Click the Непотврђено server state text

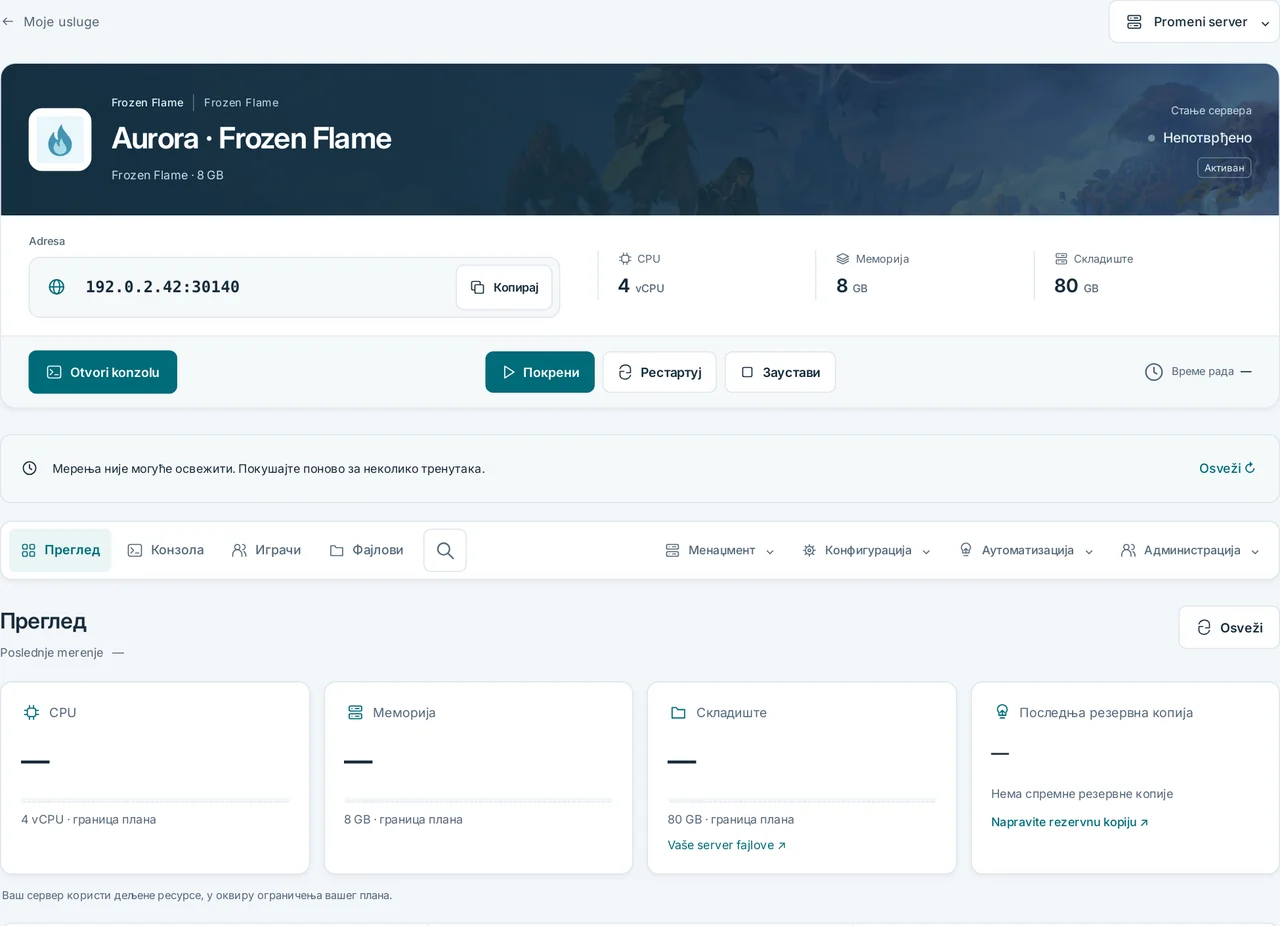pyautogui.click(x=1207, y=138)
